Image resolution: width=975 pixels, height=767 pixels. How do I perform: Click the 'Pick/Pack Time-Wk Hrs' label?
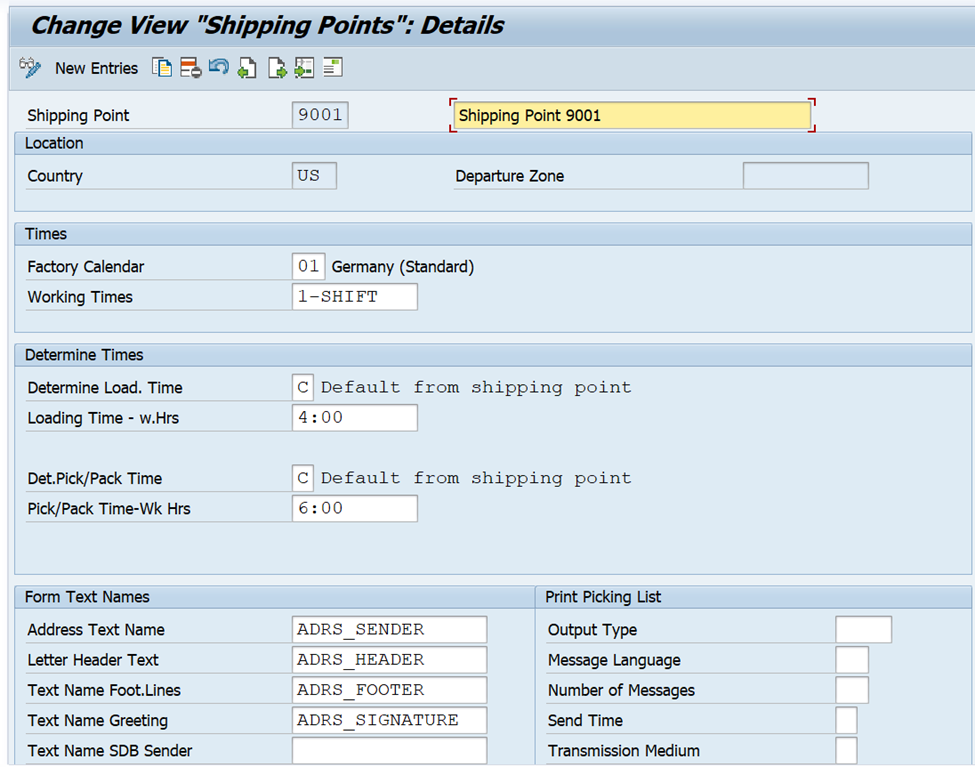(109, 509)
